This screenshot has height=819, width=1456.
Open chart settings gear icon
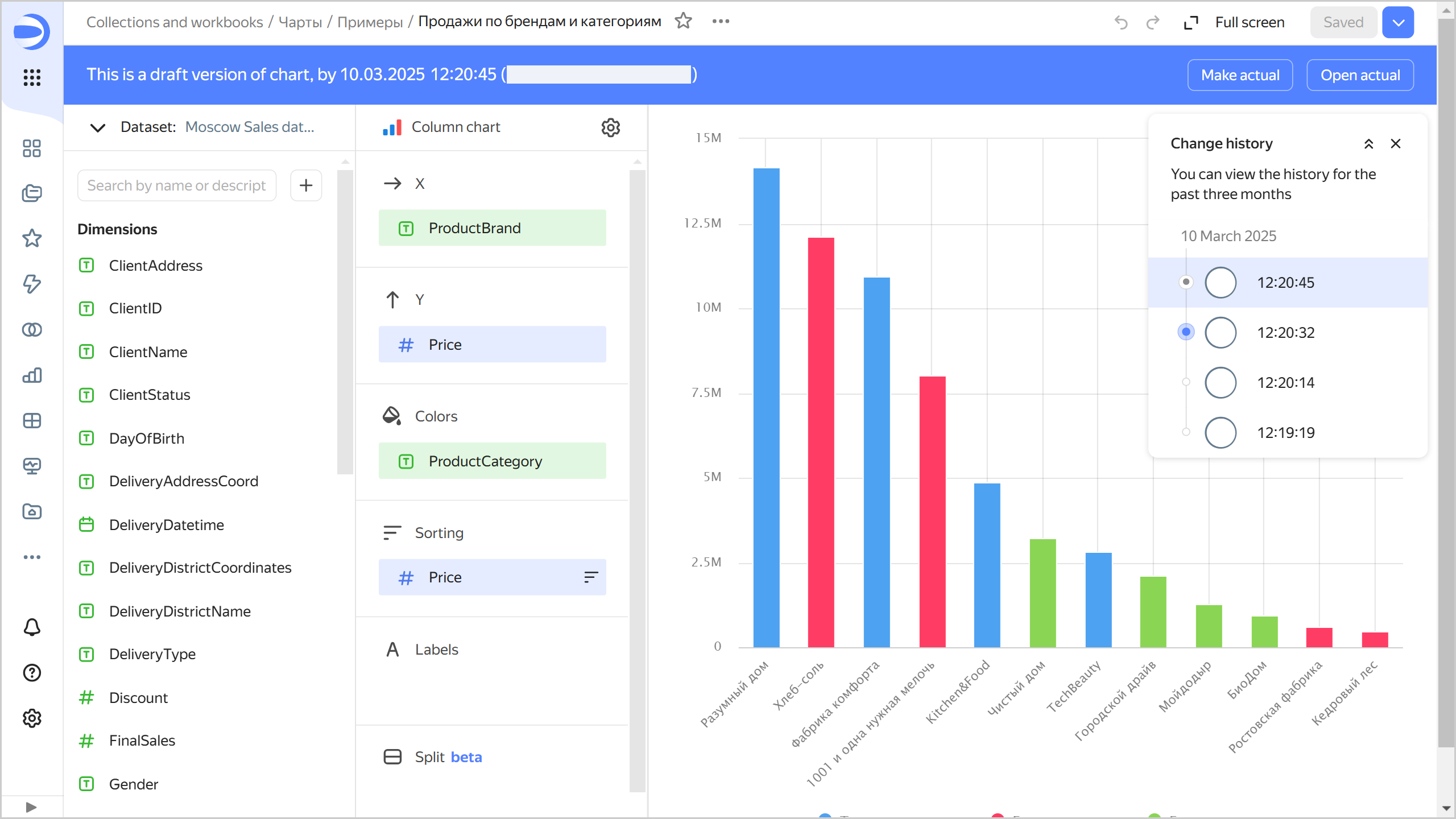click(x=610, y=127)
